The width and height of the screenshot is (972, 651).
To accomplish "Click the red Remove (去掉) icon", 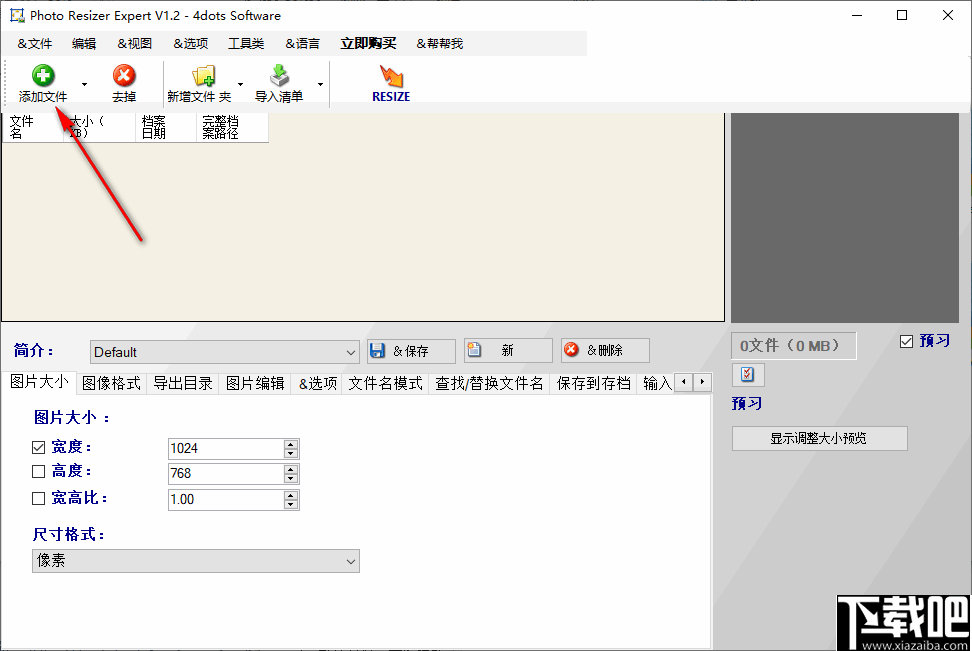I will [x=124, y=75].
